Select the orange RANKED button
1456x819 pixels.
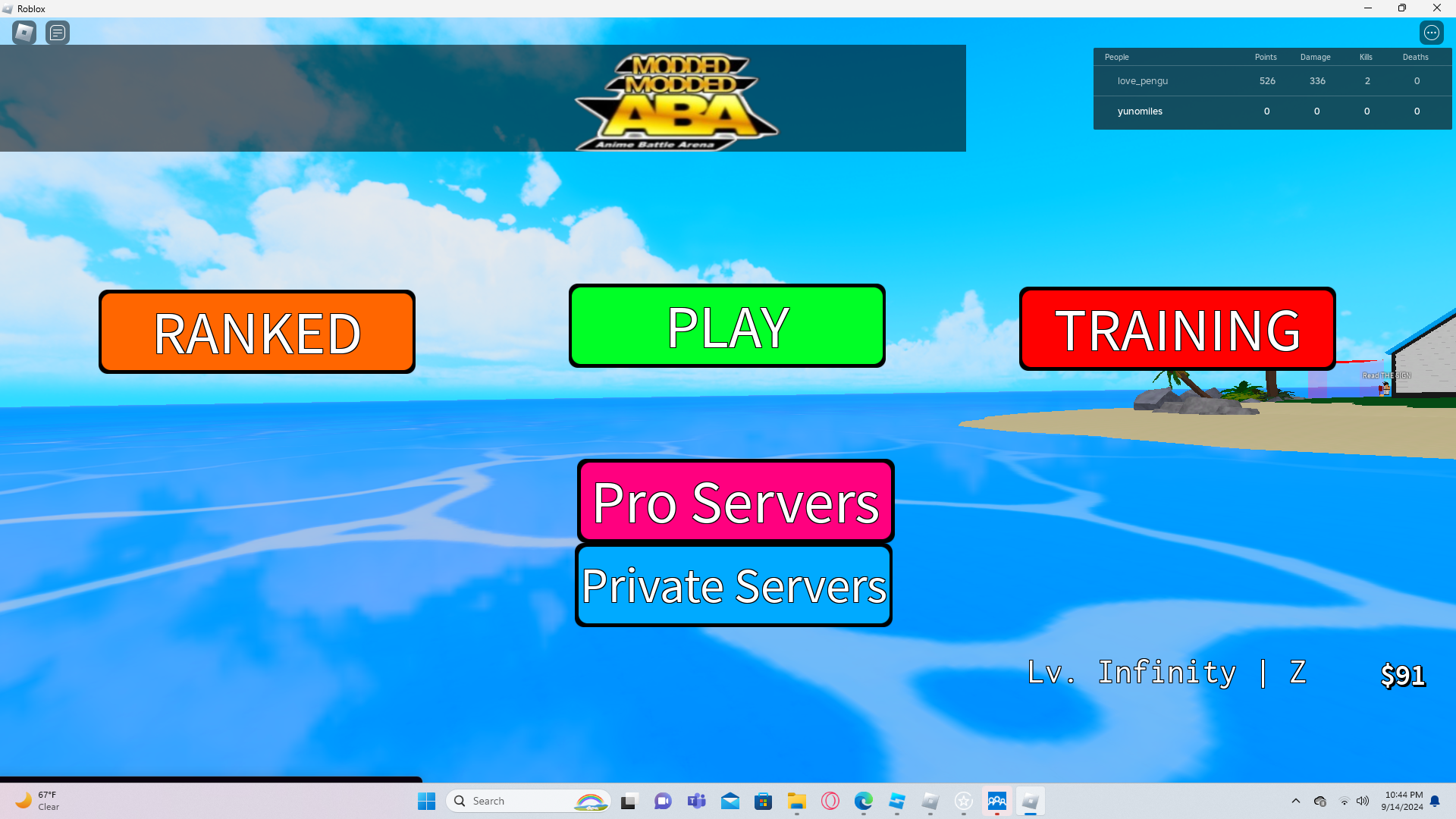pos(257,332)
